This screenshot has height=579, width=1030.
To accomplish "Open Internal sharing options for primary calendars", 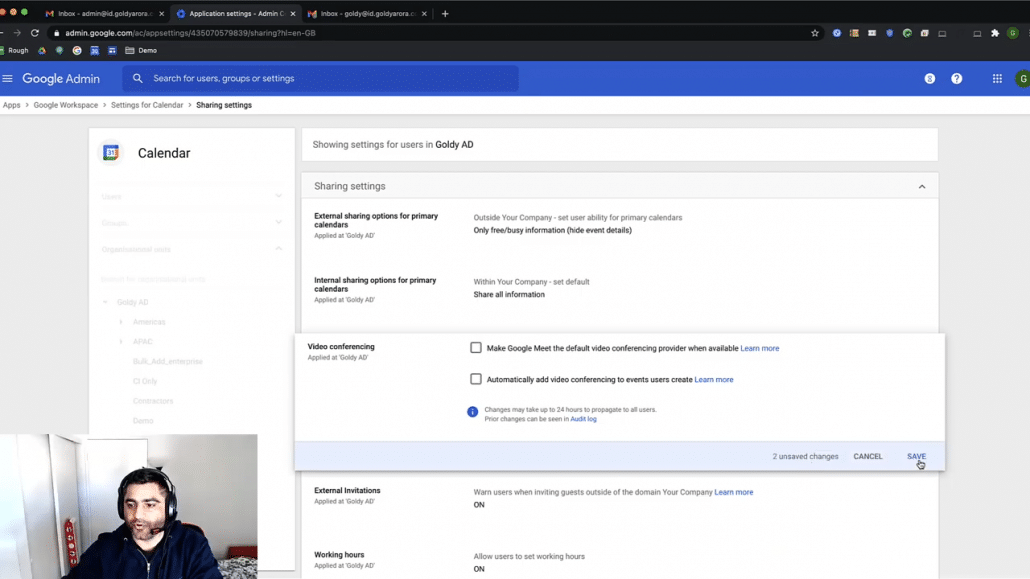I will [x=619, y=294].
